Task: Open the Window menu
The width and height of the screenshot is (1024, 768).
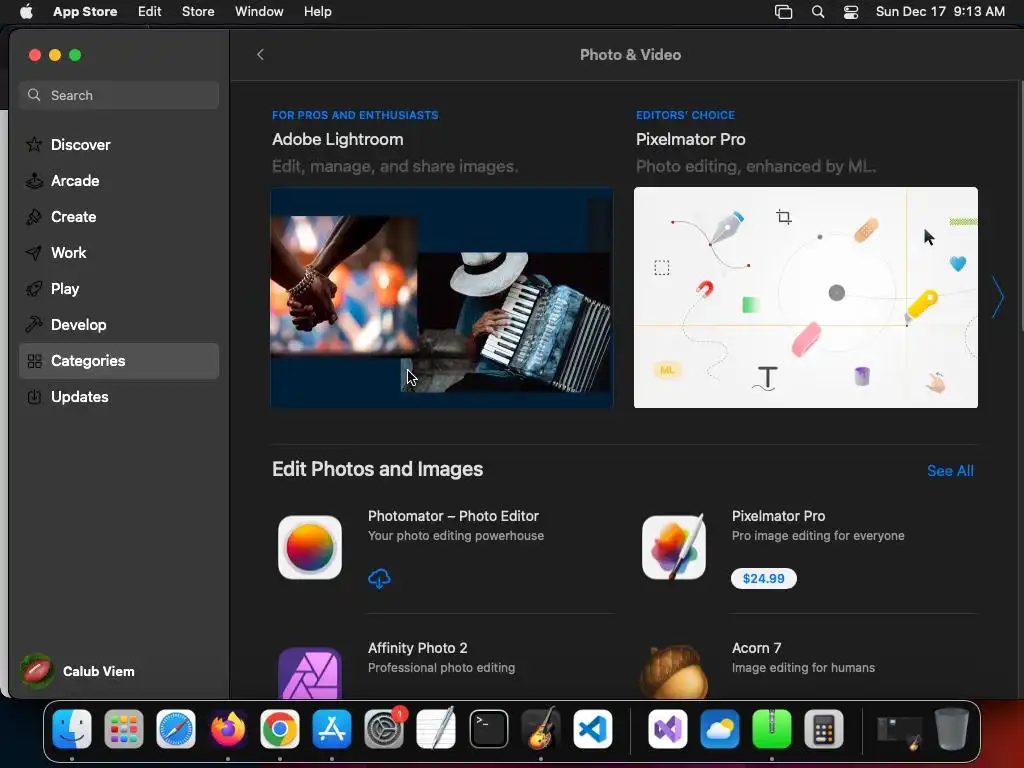Action: (259, 12)
